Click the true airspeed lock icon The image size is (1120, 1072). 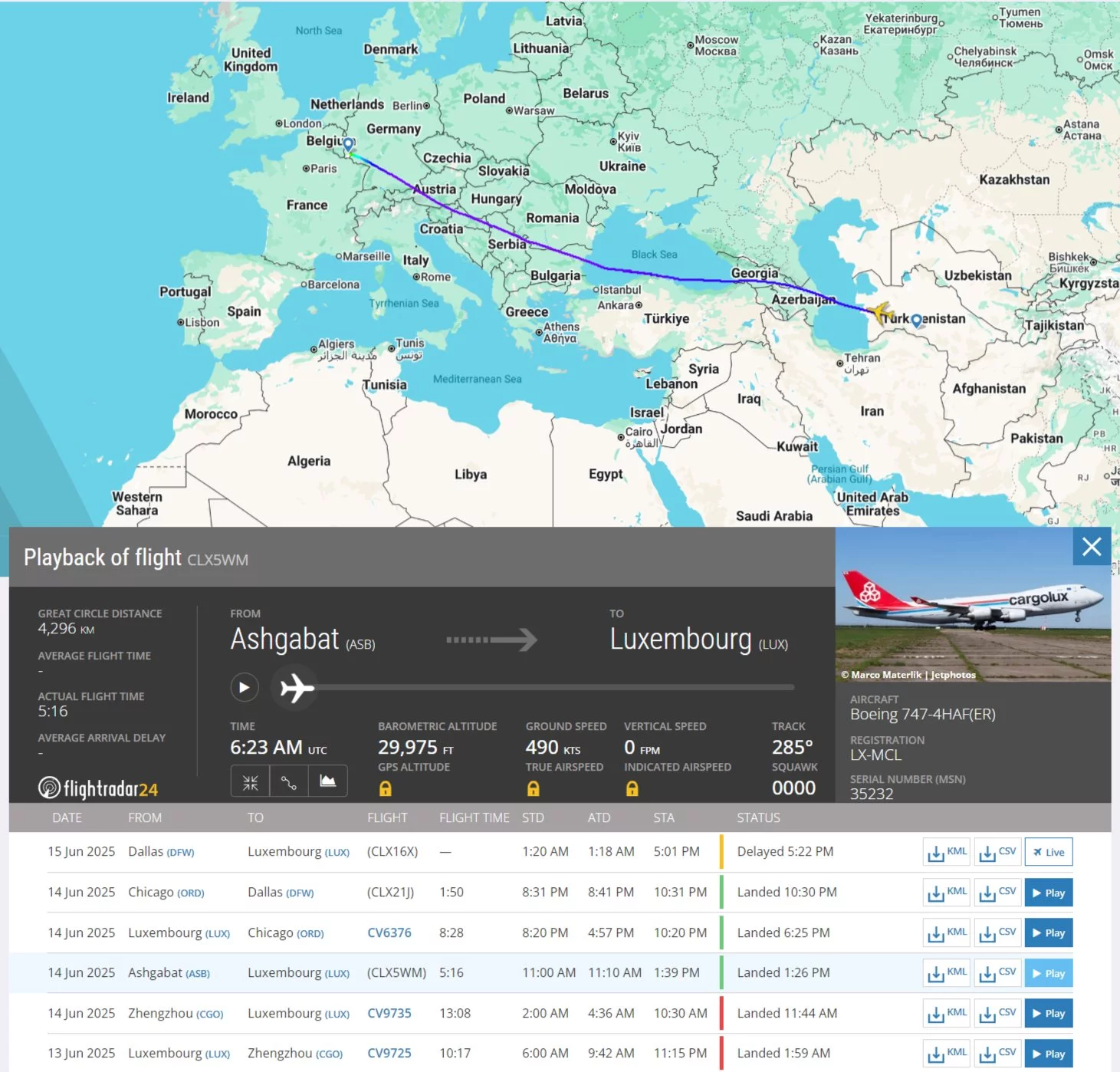(534, 788)
